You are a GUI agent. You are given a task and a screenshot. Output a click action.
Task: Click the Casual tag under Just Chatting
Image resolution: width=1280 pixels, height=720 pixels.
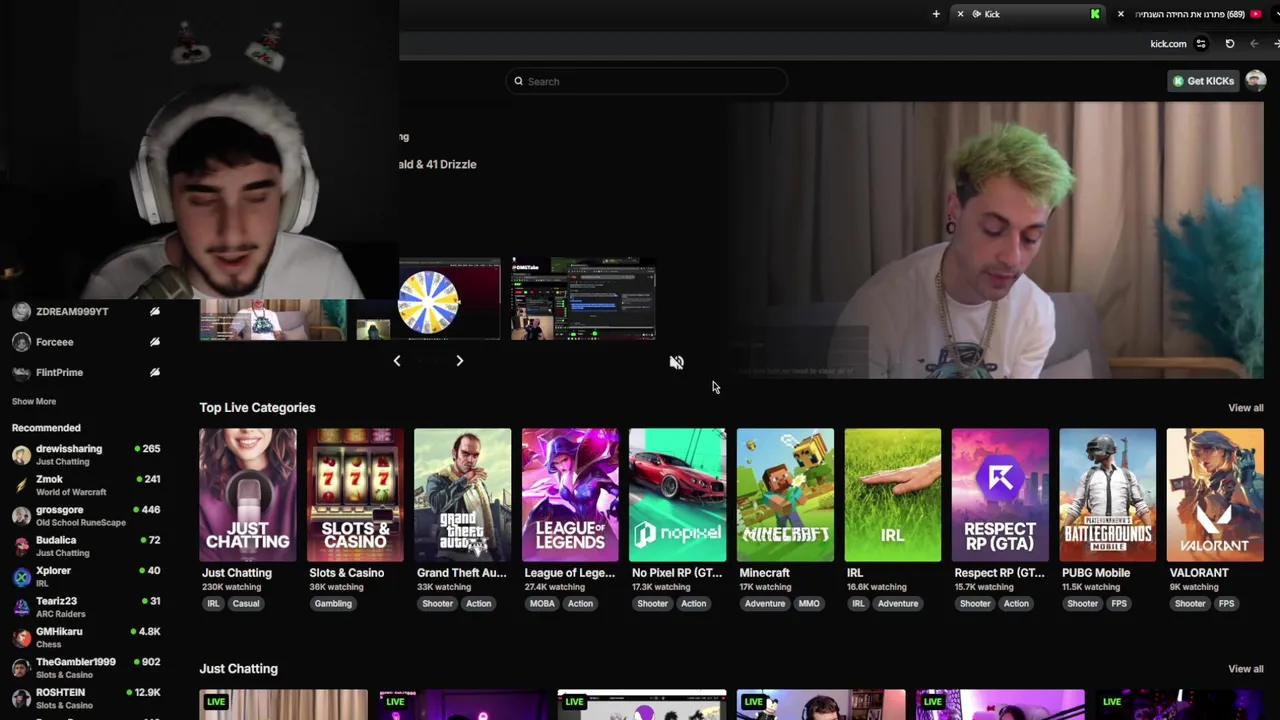pos(245,604)
